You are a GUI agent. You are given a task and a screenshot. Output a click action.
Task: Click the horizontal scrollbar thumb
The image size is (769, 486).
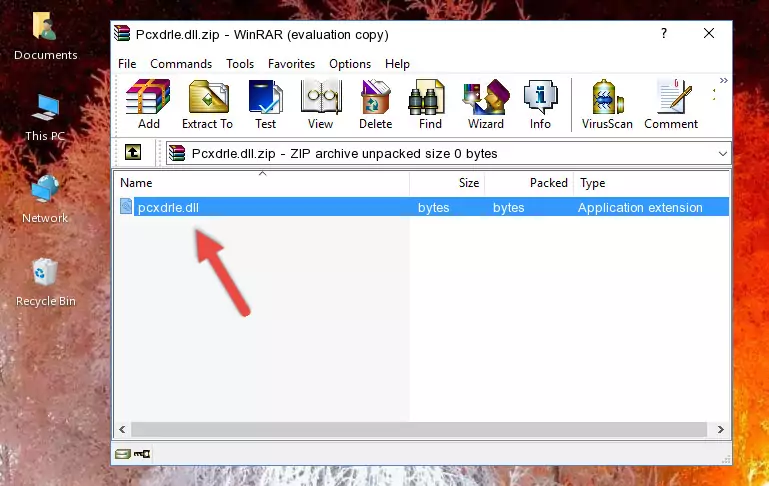(419, 430)
